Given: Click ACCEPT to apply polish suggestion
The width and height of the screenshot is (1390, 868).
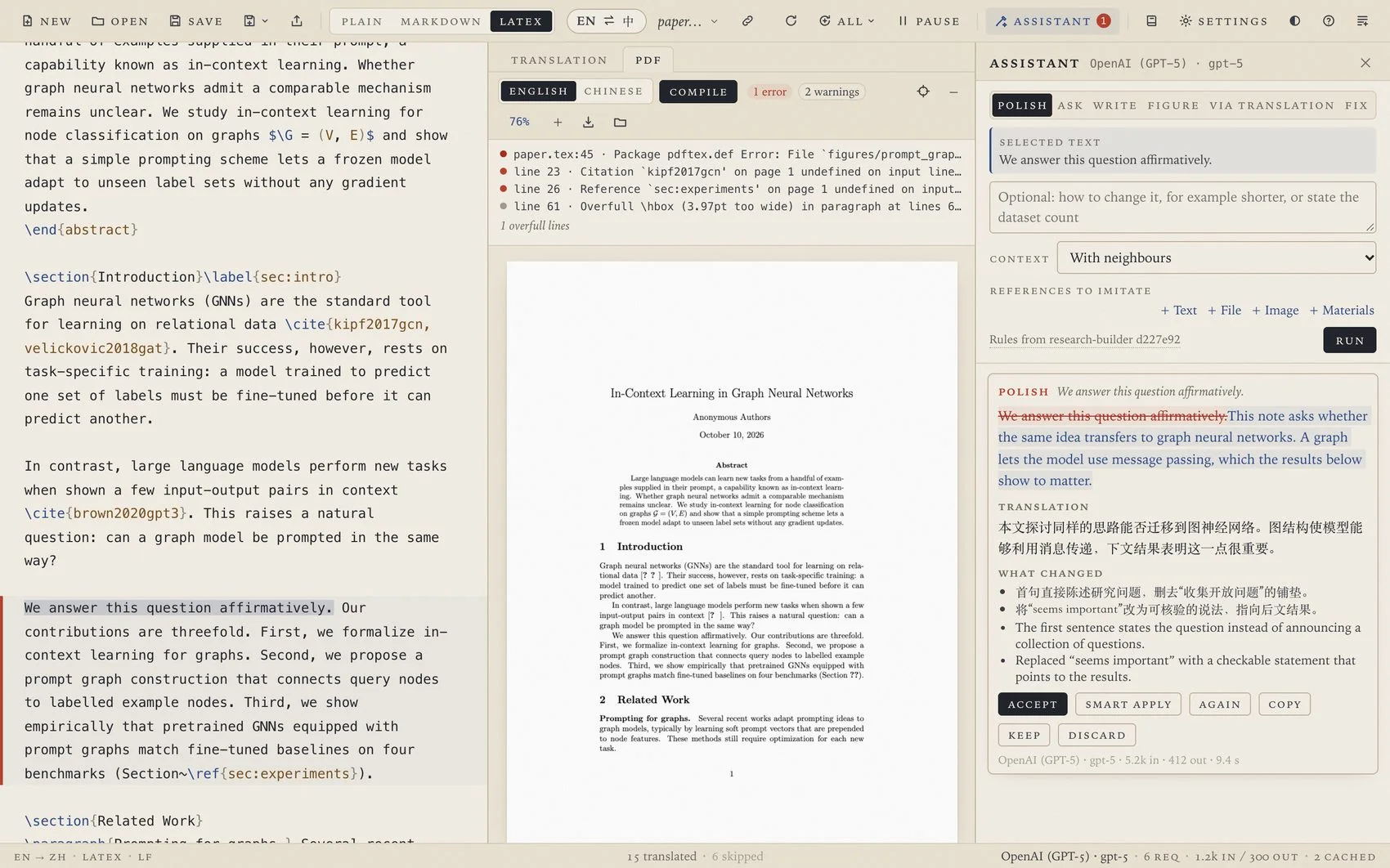Looking at the screenshot, I should (1032, 705).
